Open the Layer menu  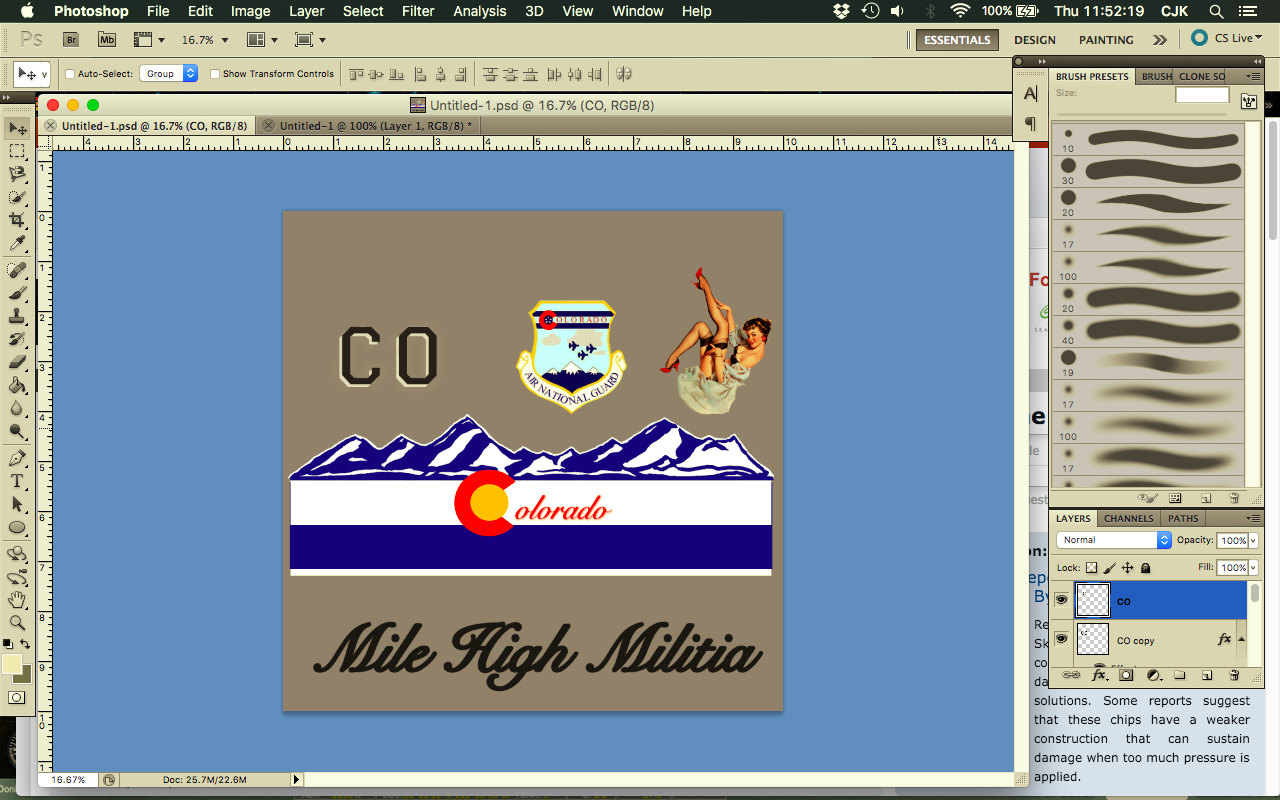pos(306,11)
